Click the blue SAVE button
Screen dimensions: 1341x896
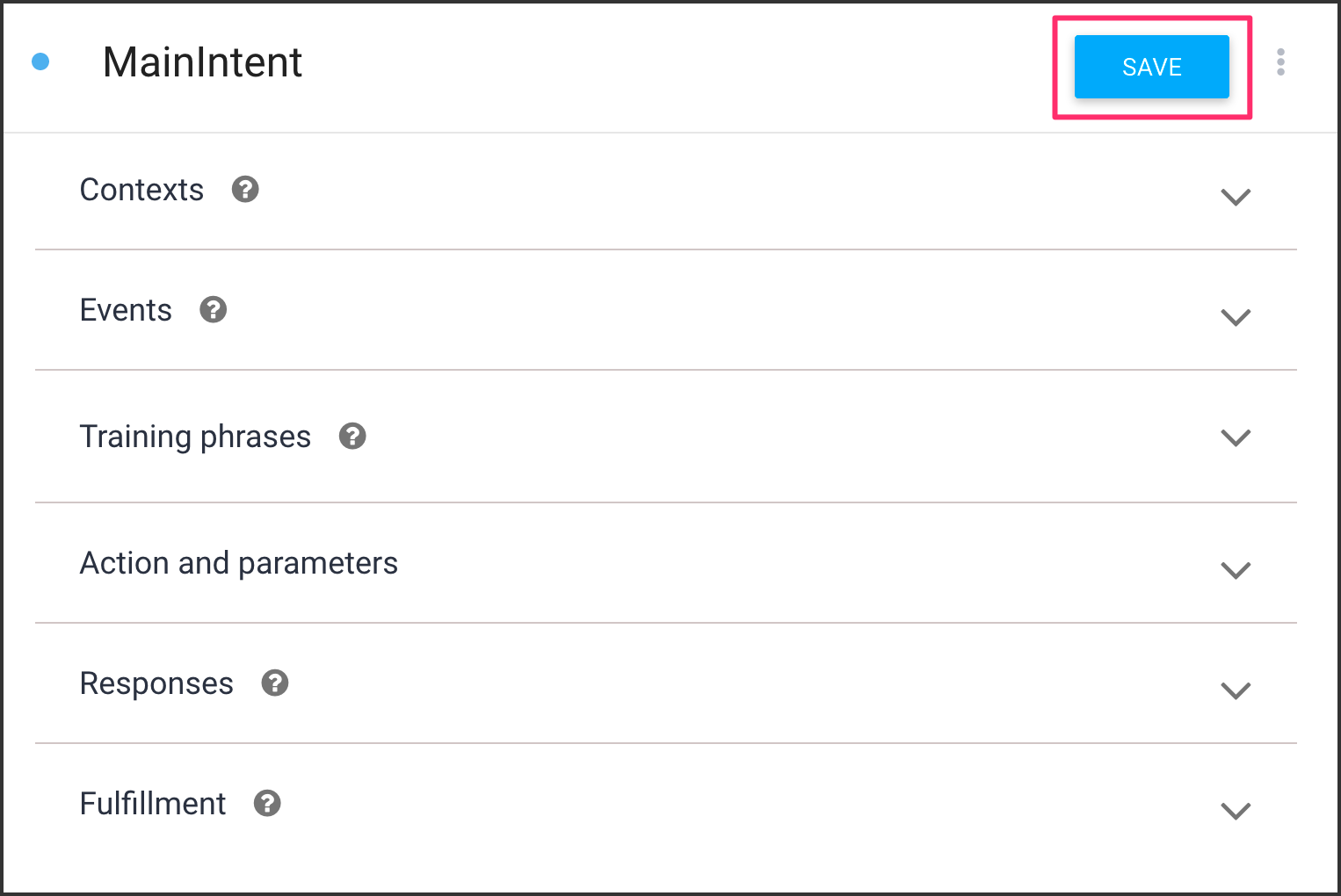coord(1151,67)
